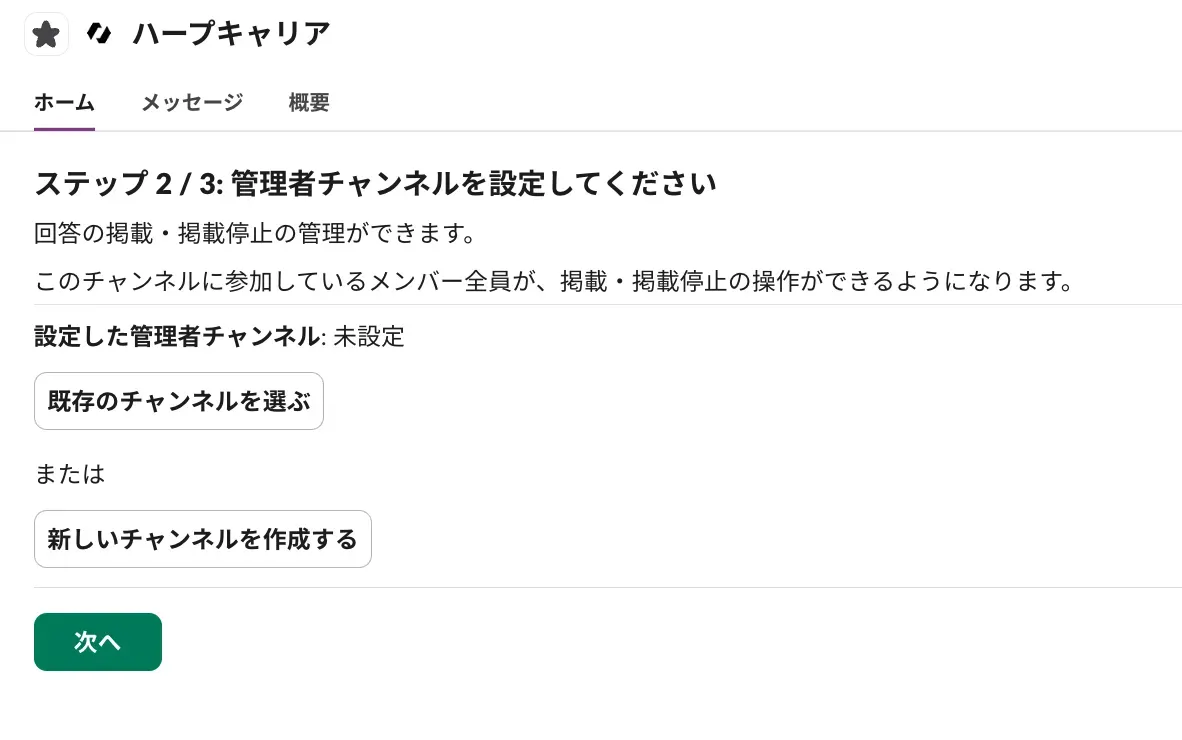Click the 設定した管理者チャンネル label
Screen dimensions: 1182x740
pyautogui.click(x=176, y=337)
